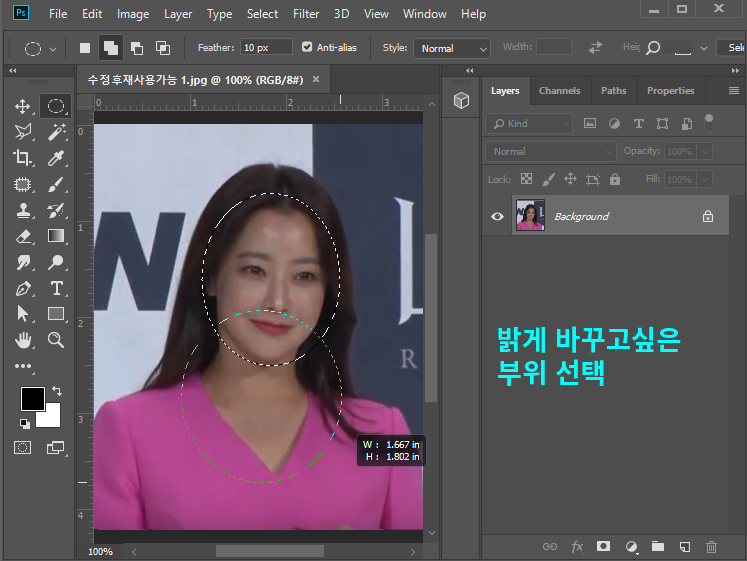The width and height of the screenshot is (747, 561).
Task: Open the Image menu
Action: pos(133,14)
